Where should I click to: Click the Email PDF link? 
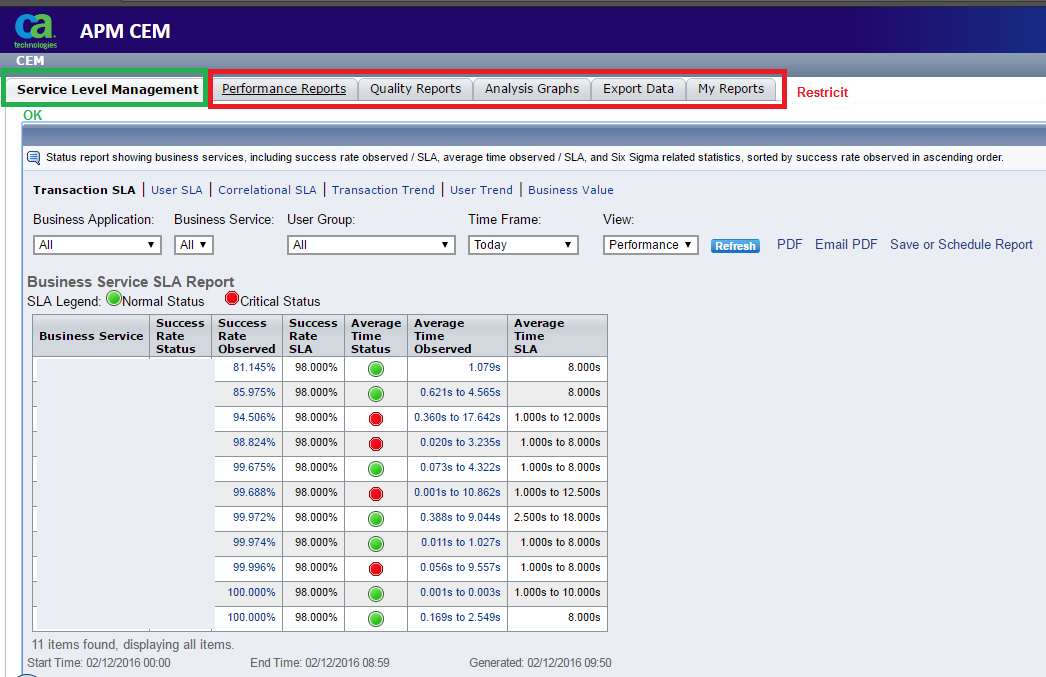tap(846, 245)
